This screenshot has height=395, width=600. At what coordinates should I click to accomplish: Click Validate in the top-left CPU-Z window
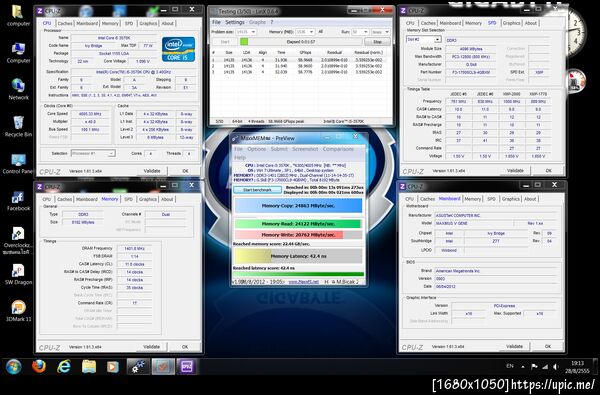pyautogui.click(x=152, y=171)
